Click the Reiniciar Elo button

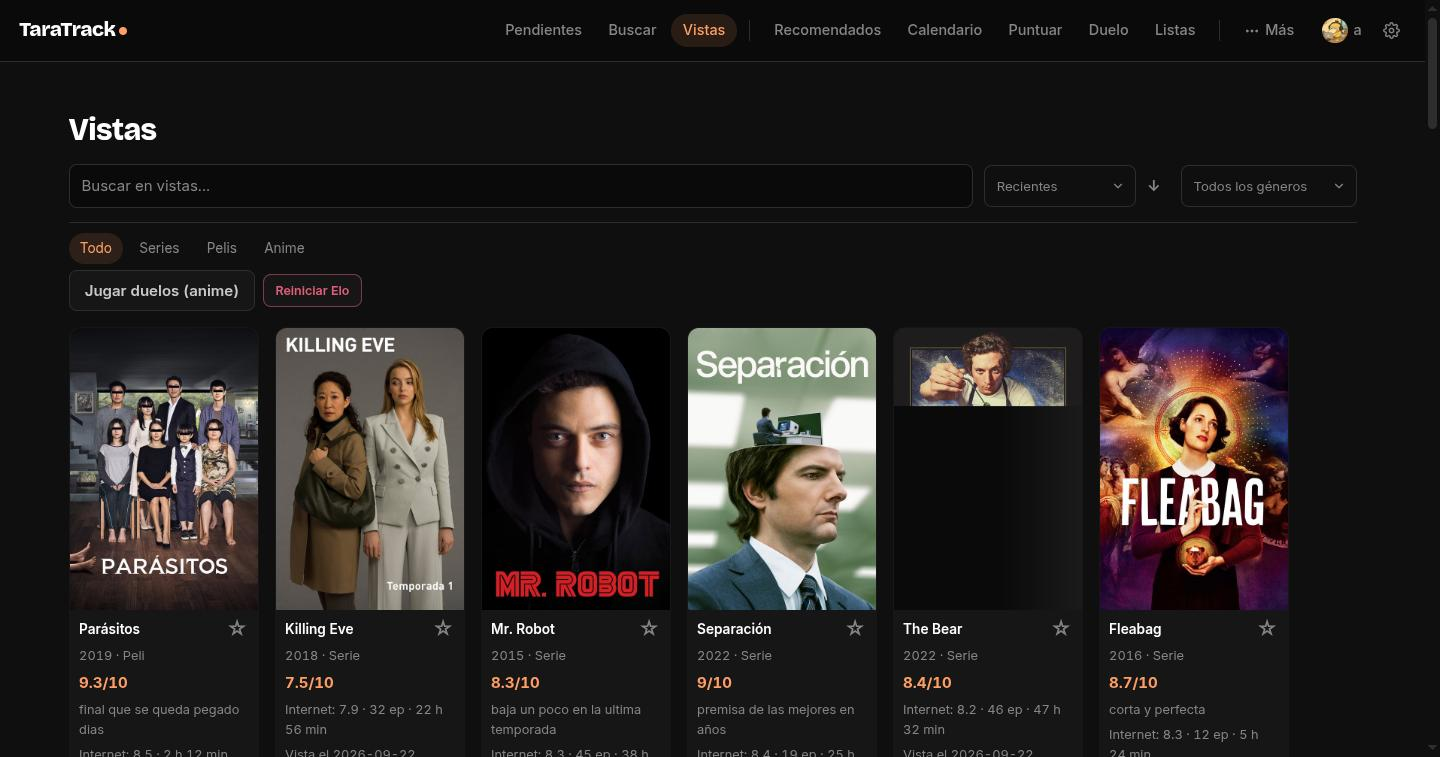coord(312,291)
